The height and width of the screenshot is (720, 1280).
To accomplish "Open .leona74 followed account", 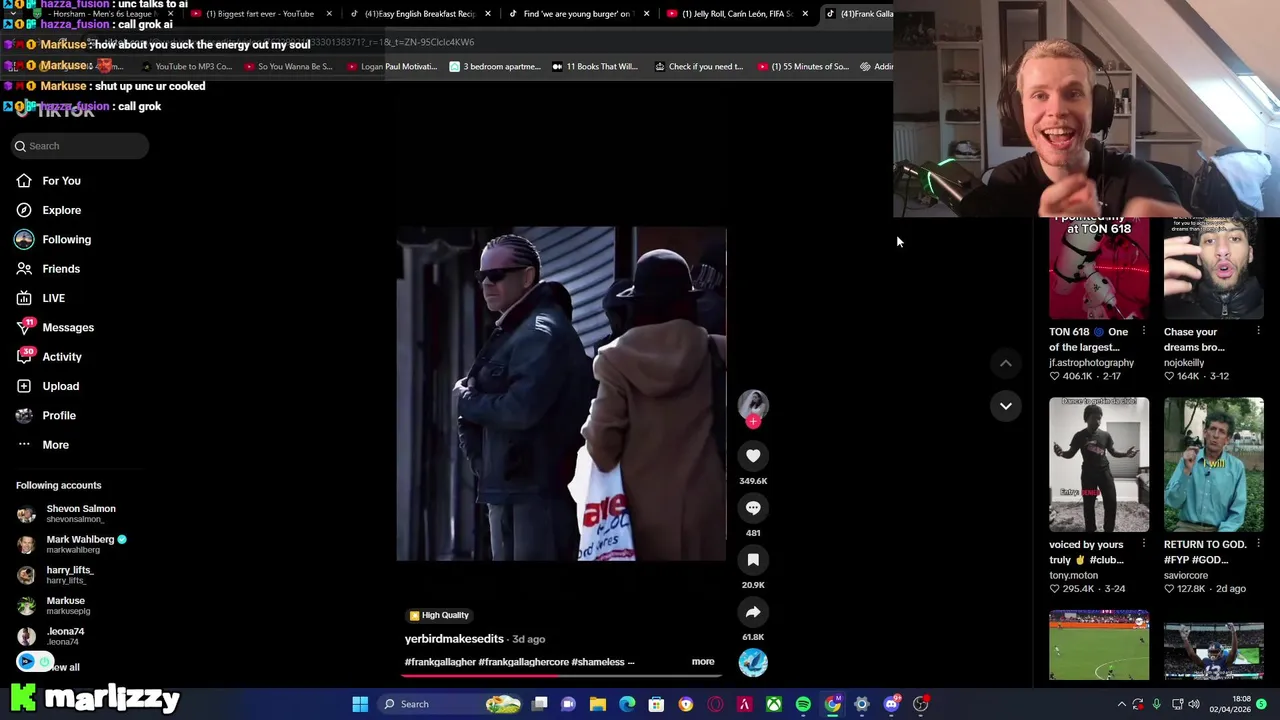I will pyautogui.click(x=51, y=636).
